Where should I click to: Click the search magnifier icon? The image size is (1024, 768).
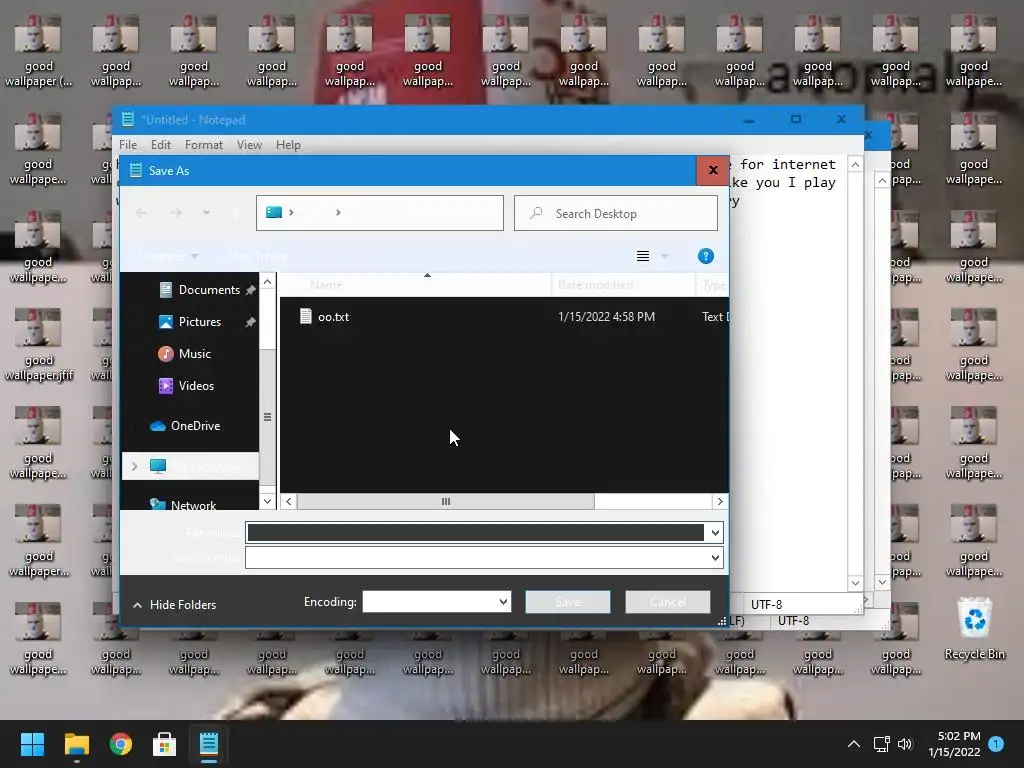(536, 213)
